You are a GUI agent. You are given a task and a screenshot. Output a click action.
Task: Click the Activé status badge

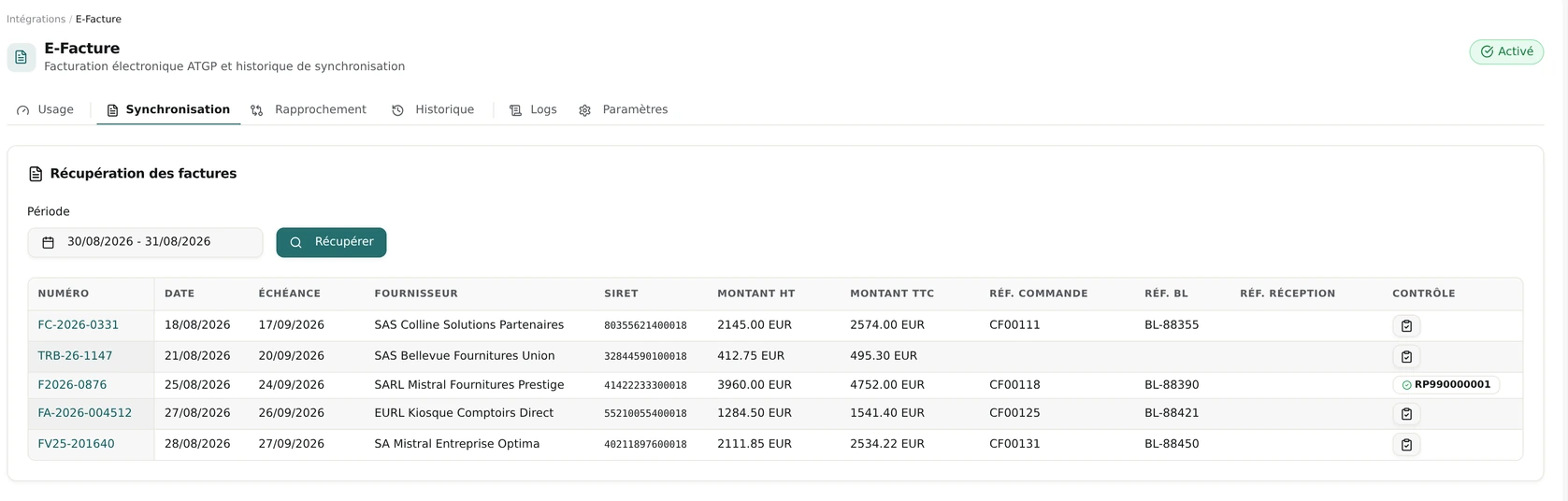click(1505, 52)
